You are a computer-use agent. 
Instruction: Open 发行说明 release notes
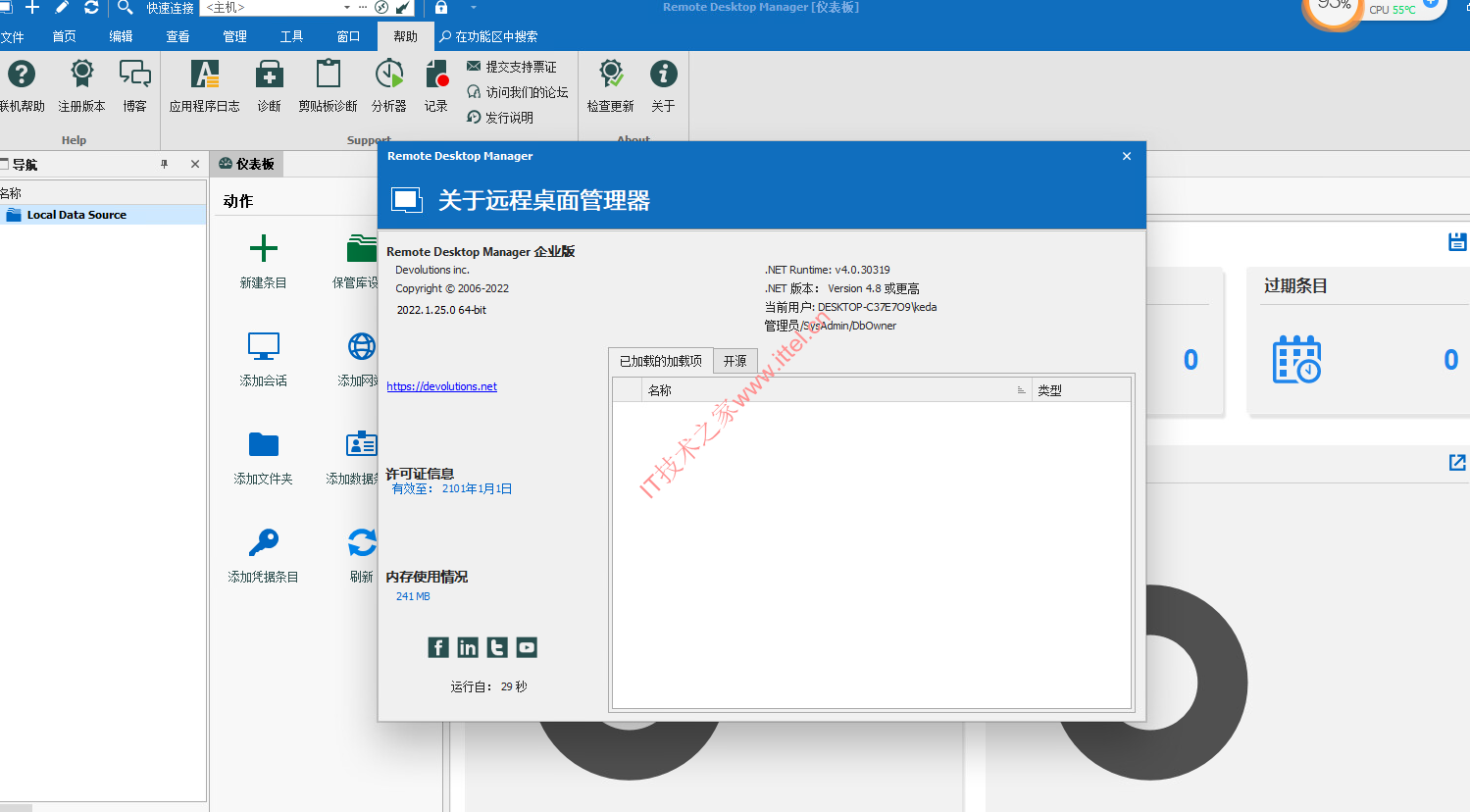(500, 117)
